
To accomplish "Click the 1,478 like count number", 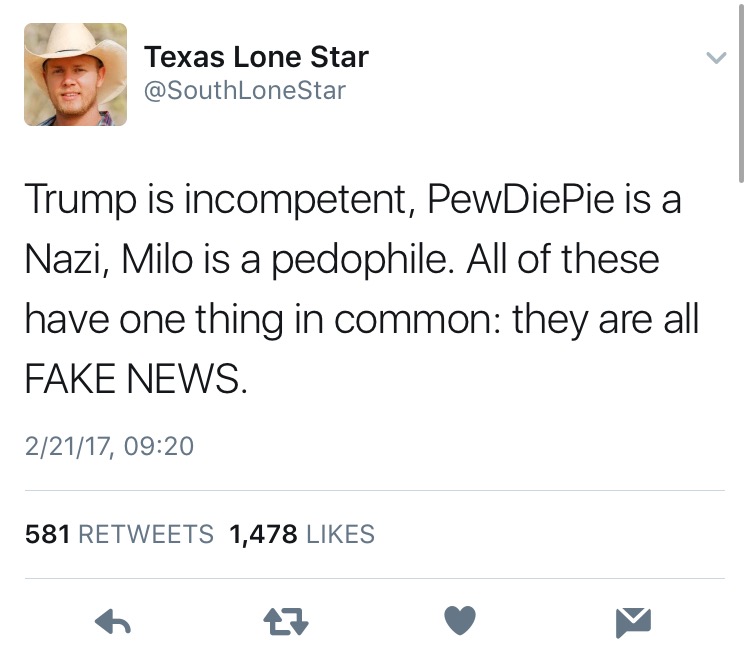I will tap(263, 534).
